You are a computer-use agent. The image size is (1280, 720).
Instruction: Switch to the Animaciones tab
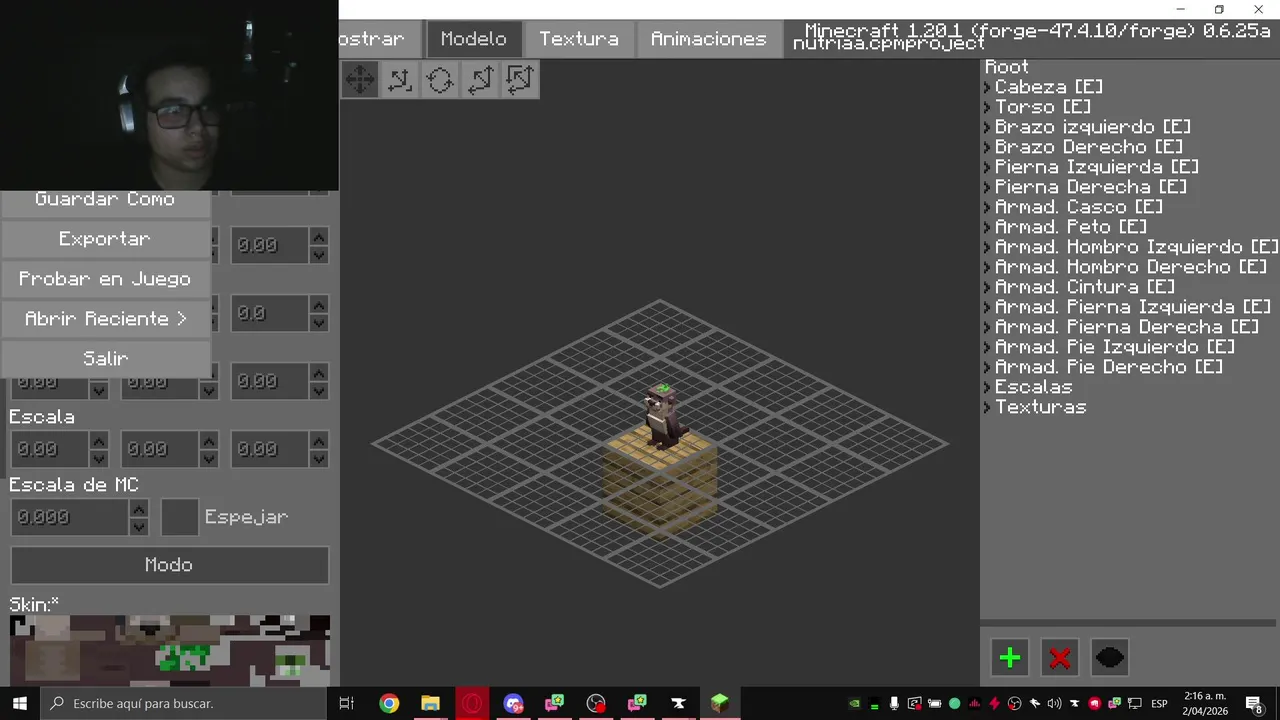click(x=709, y=39)
